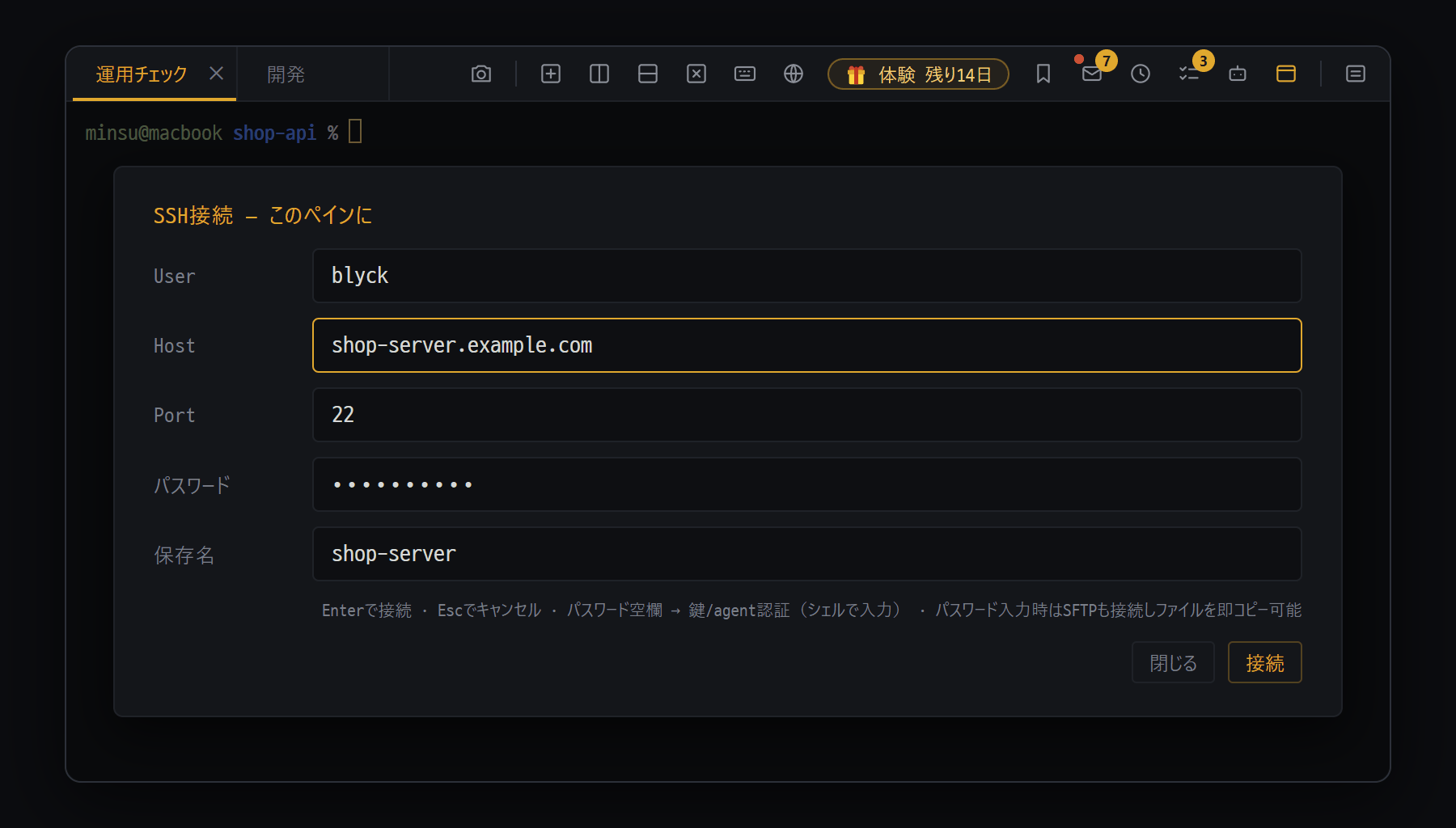Open mail inbox with 7 badge
The width and height of the screenshot is (1456, 828).
1092,74
